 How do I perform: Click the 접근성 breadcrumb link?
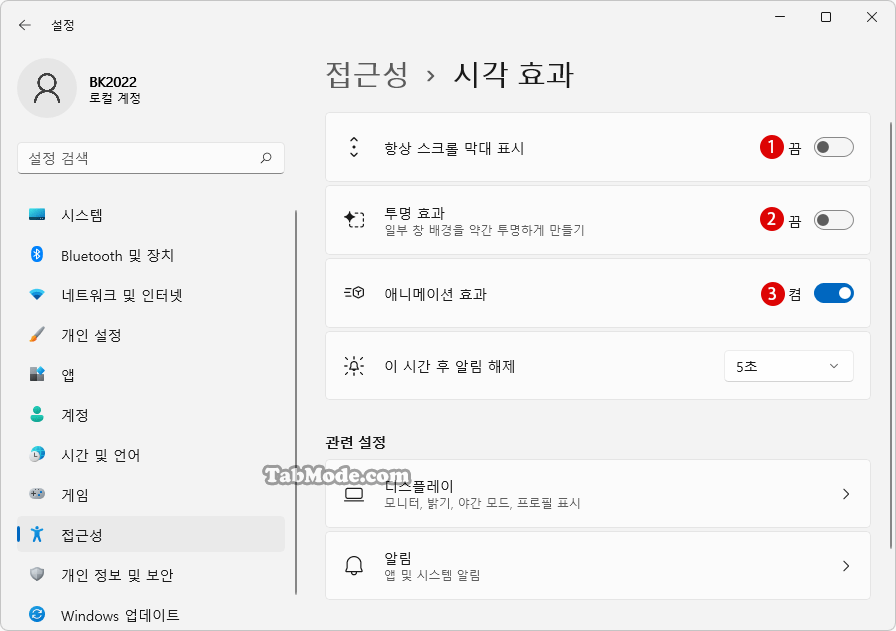point(367,75)
